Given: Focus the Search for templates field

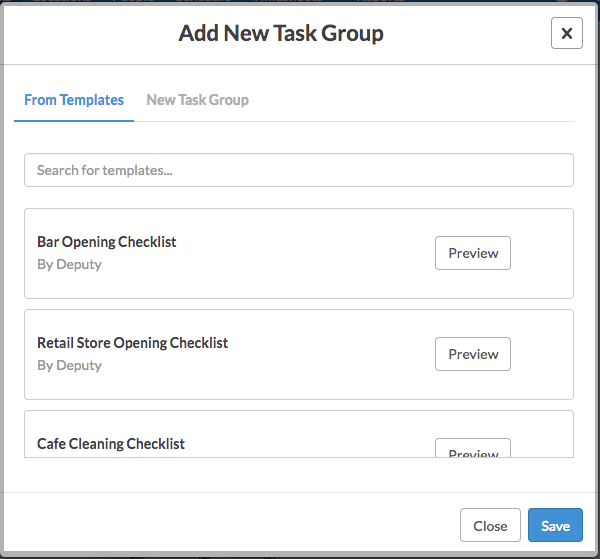Looking at the screenshot, I should pyautogui.click(x=298, y=170).
